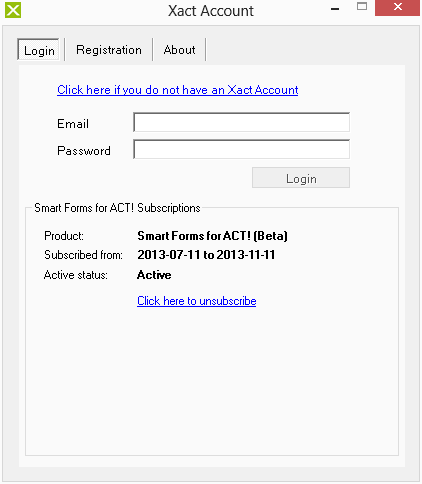The width and height of the screenshot is (422, 484).
Task: Click the Login button
Action: coord(301,178)
